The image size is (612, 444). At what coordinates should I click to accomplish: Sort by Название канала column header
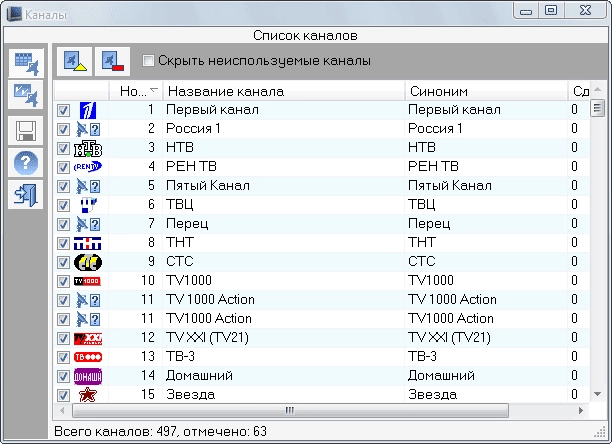[284, 91]
